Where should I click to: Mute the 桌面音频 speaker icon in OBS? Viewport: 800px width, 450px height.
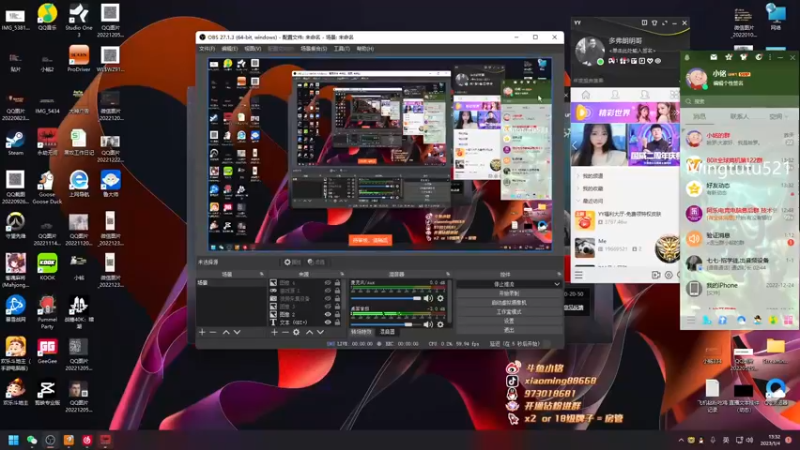point(428,324)
